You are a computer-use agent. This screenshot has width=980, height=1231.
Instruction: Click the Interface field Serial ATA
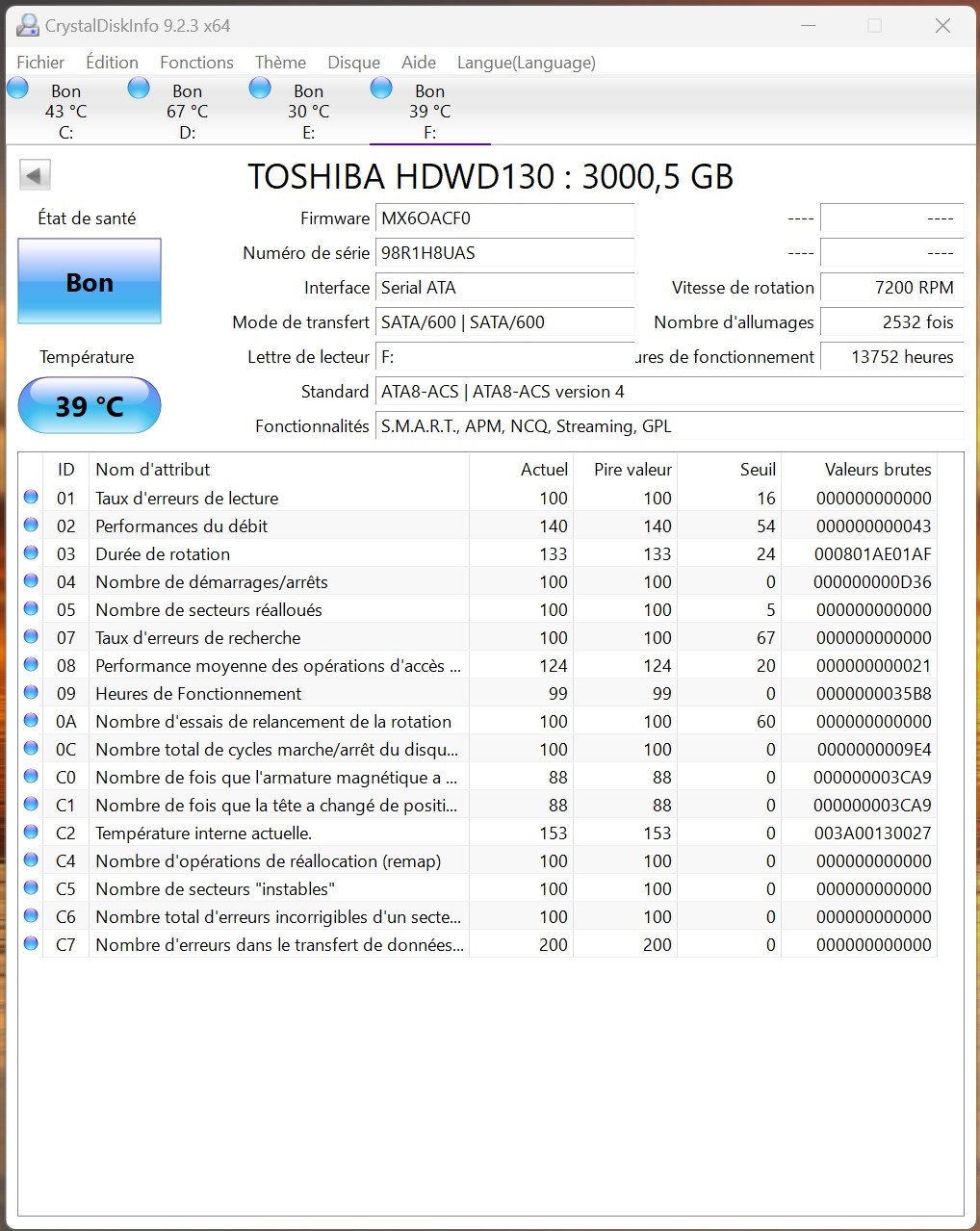click(504, 288)
